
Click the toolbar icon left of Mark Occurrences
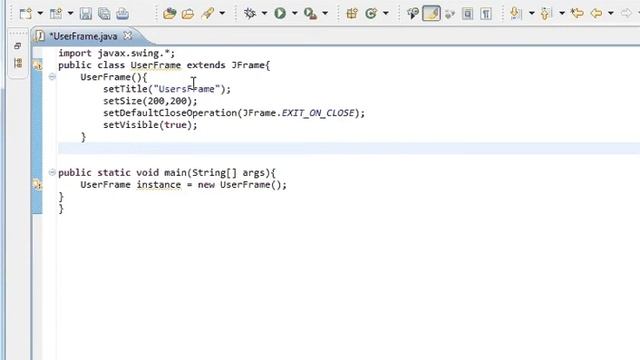pyautogui.click(x=413, y=13)
